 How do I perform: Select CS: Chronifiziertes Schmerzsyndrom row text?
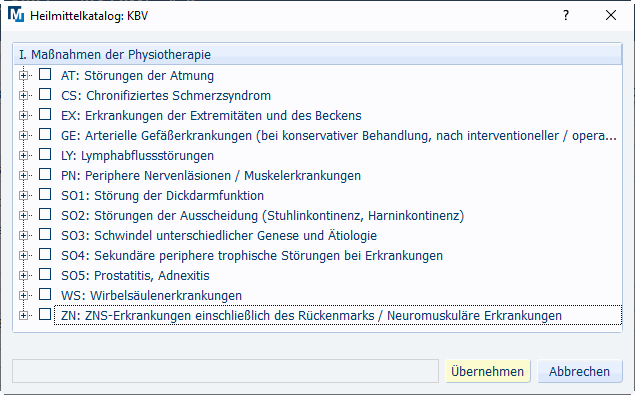166,96
